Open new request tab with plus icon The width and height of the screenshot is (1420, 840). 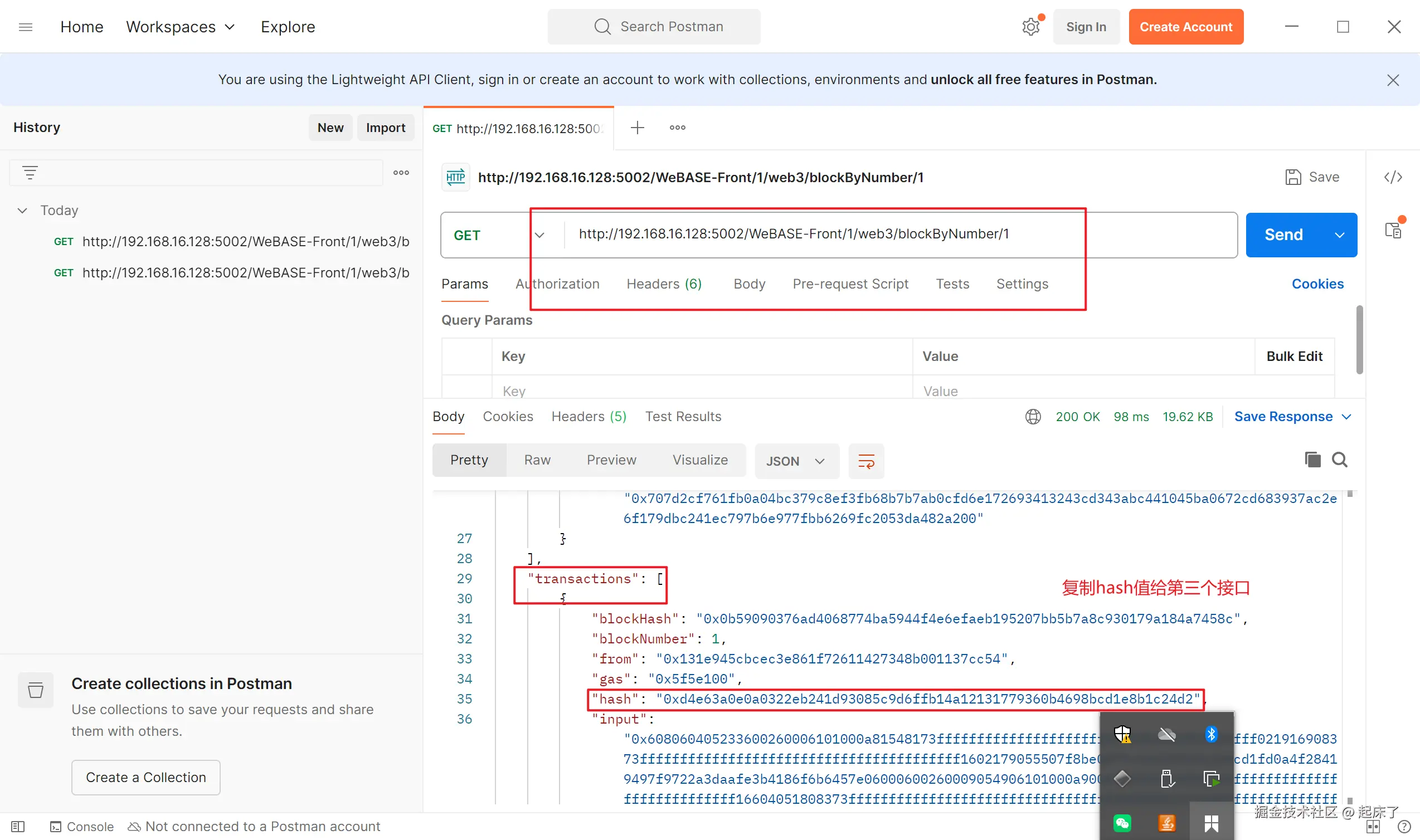pos(637,128)
